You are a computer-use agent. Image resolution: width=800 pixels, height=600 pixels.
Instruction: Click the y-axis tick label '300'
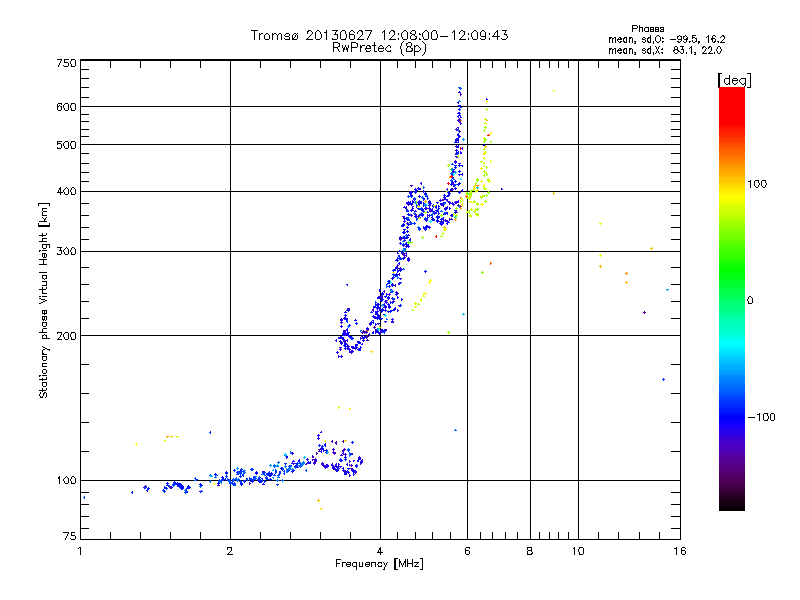point(66,252)
